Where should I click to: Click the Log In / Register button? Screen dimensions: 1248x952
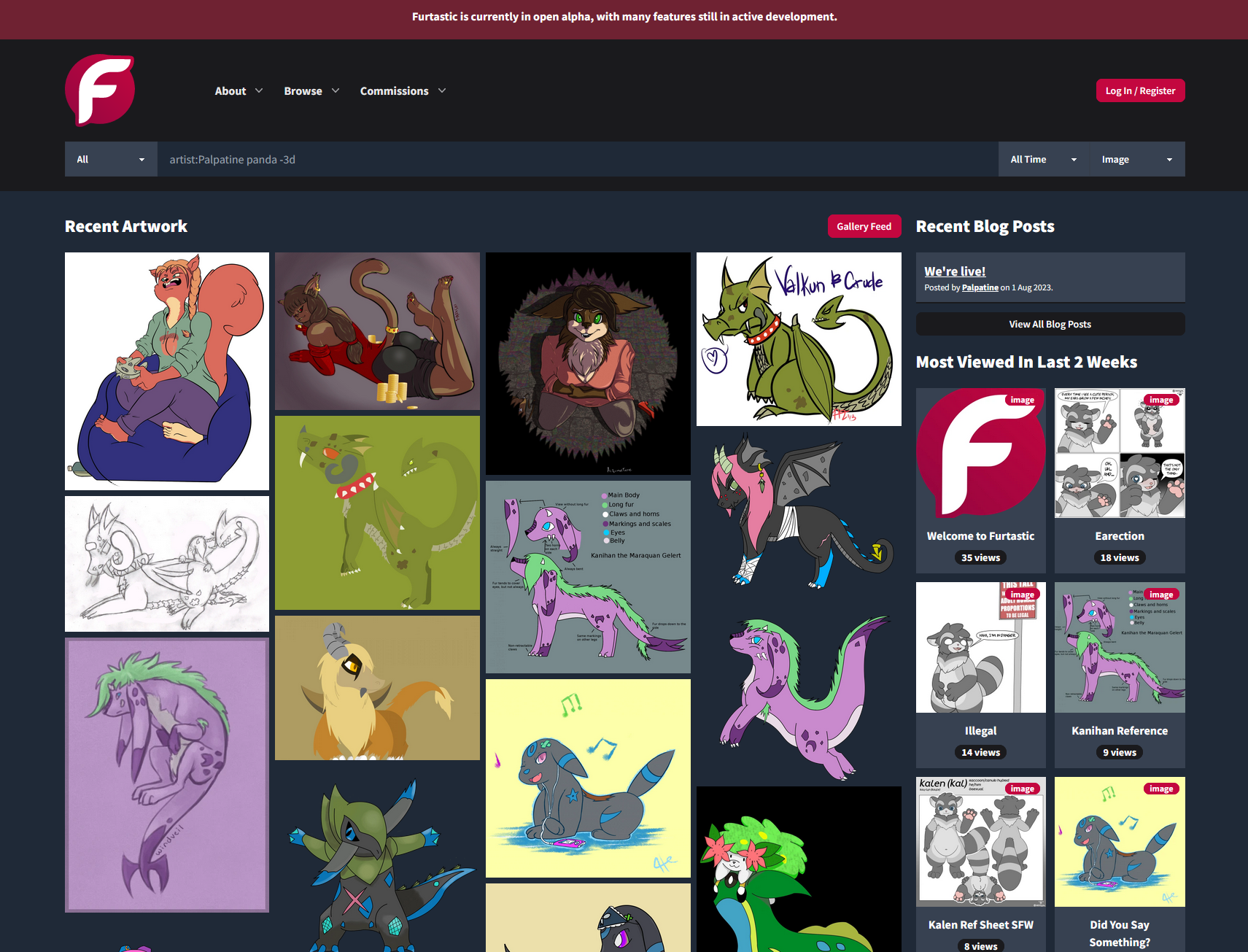[1140, 90]
